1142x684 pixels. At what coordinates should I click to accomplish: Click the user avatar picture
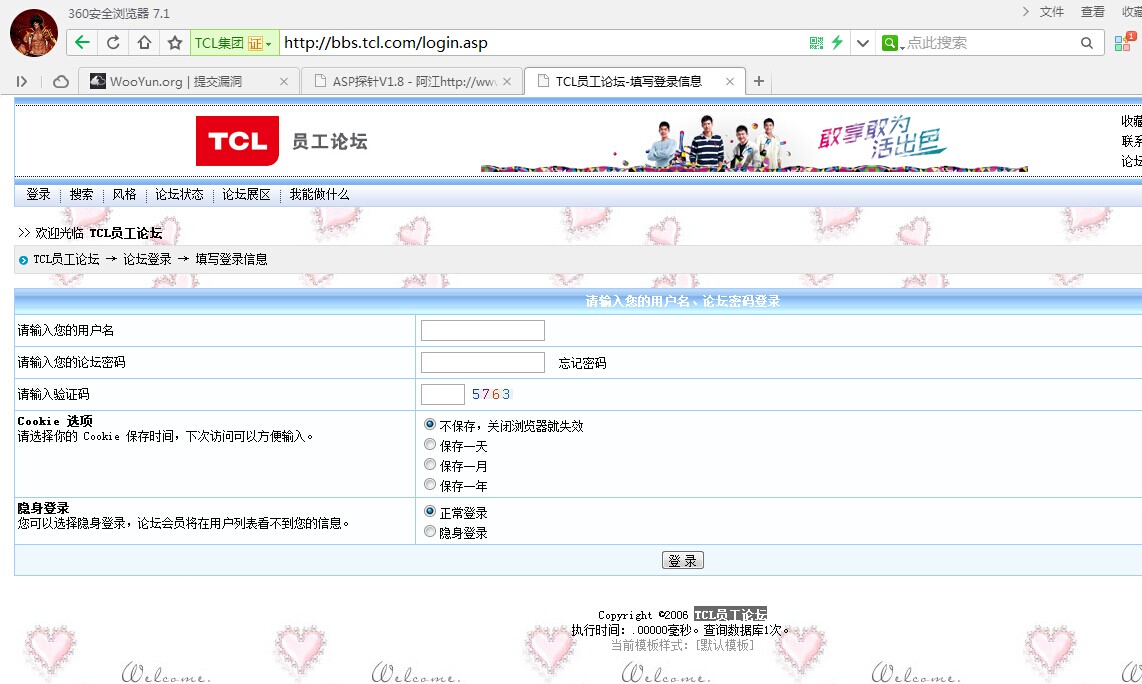pos(34,33)
